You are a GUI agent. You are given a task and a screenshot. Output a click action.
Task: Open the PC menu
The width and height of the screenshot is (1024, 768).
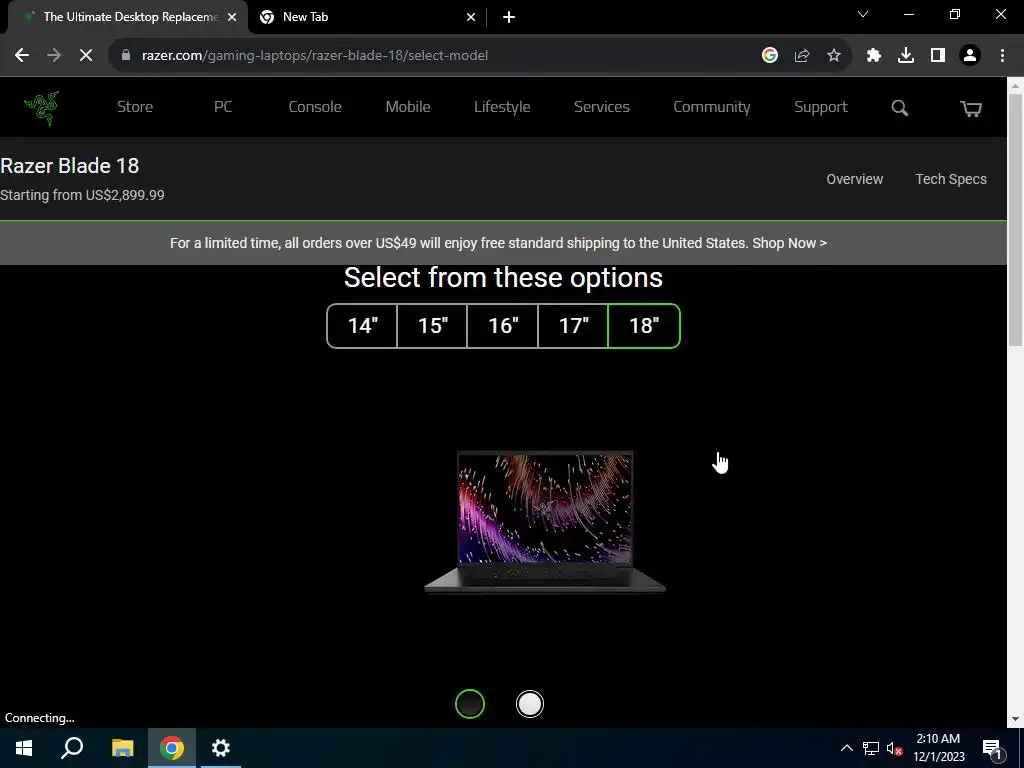coord(223,107)
